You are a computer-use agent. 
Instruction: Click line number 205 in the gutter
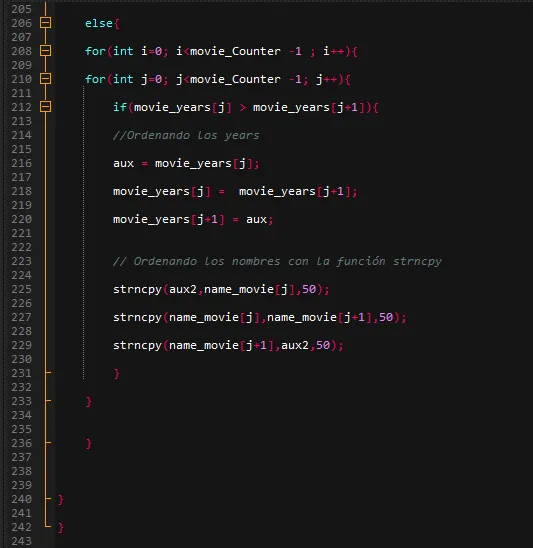pyautogui.click(x=21, y=9)
